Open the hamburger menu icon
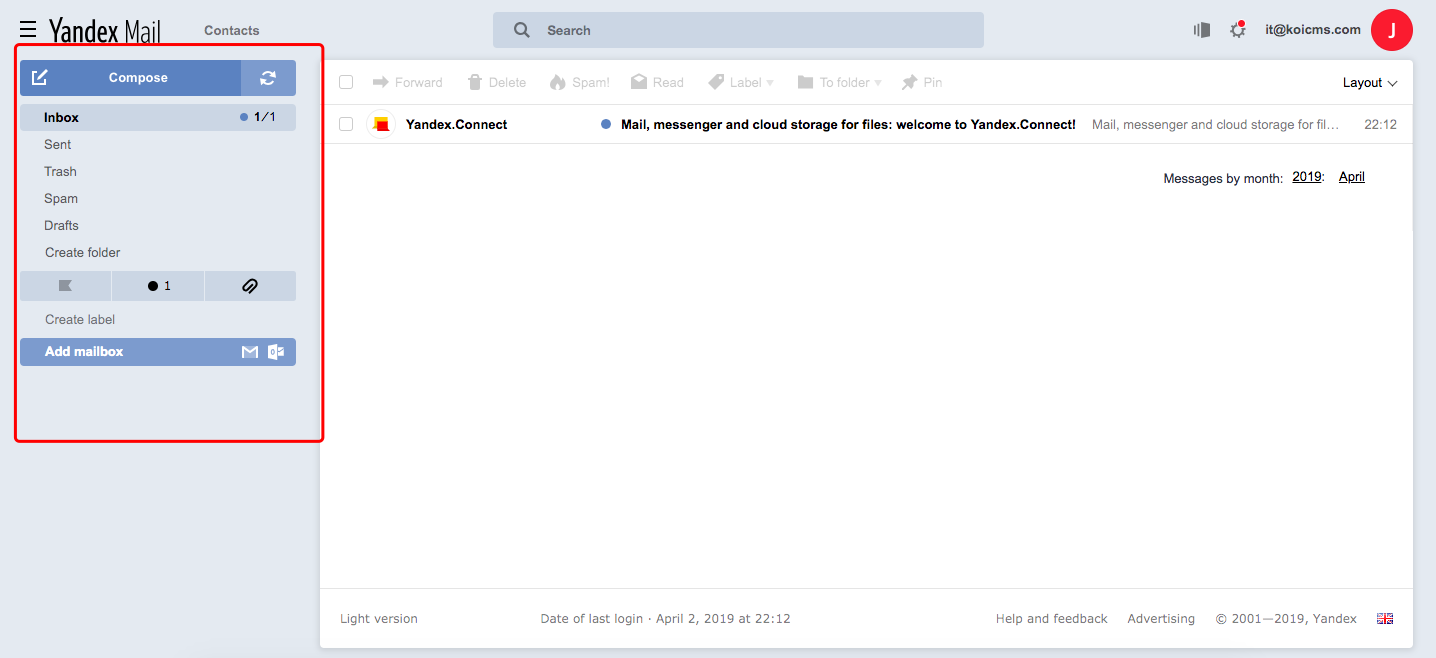The width and height of the screenshot is (1436, 658). 28,30
